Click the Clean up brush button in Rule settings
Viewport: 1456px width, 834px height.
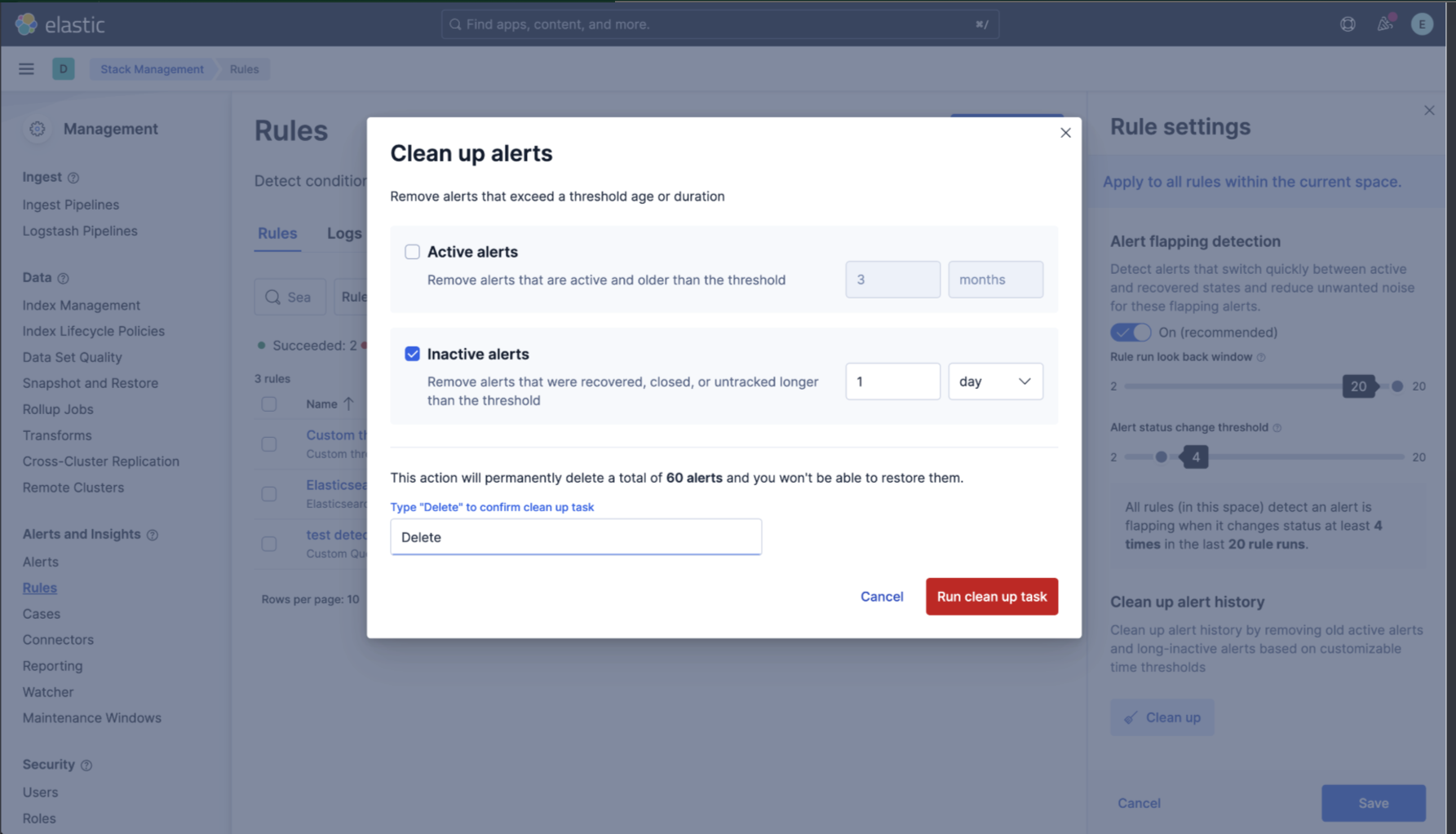click(1162, 717)
